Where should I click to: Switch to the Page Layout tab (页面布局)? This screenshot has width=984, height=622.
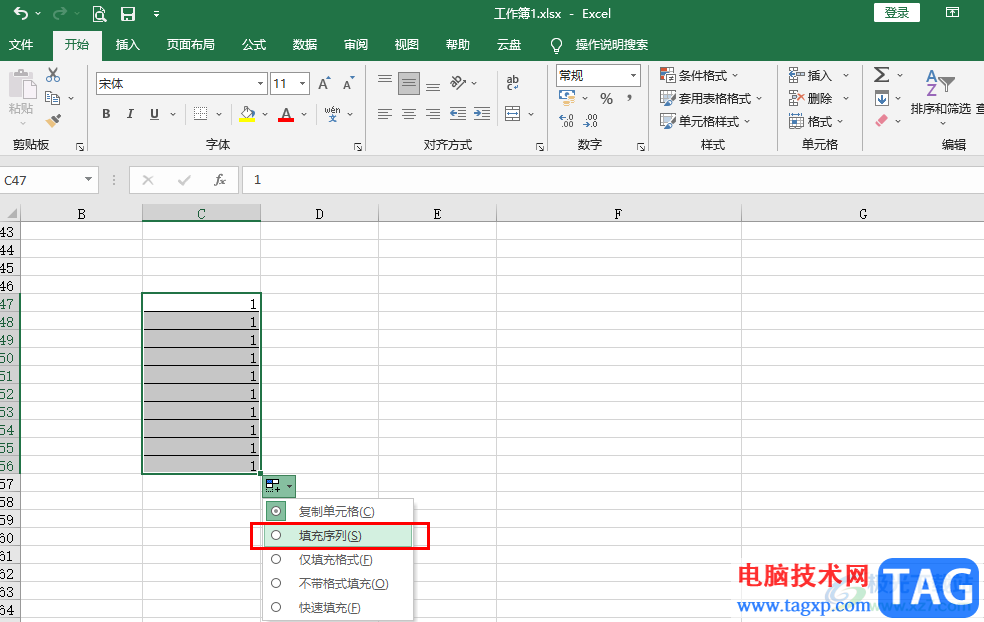coord(190,45)
